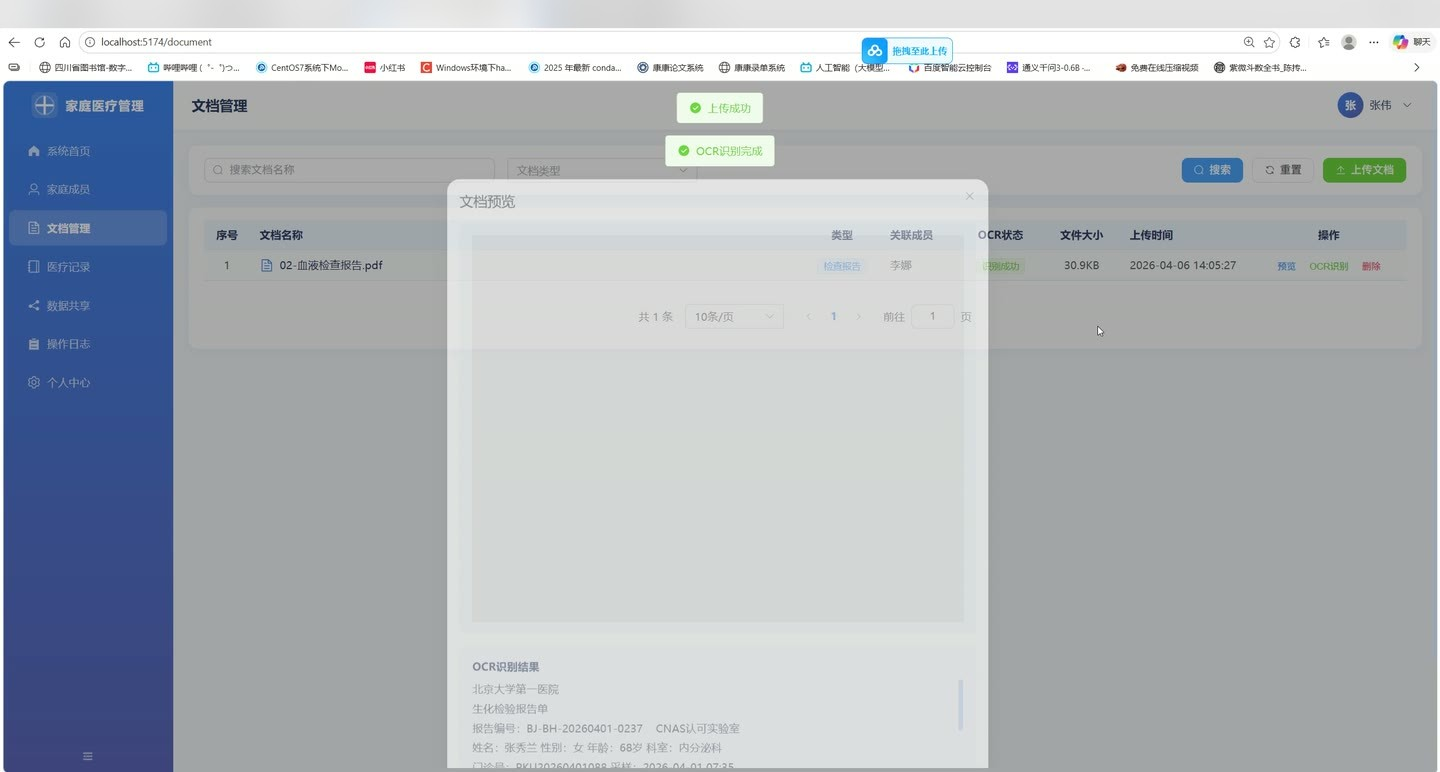Select page 1 in pagination
This screenshot has height=772, width=1440.
click(x=833, y=316)
